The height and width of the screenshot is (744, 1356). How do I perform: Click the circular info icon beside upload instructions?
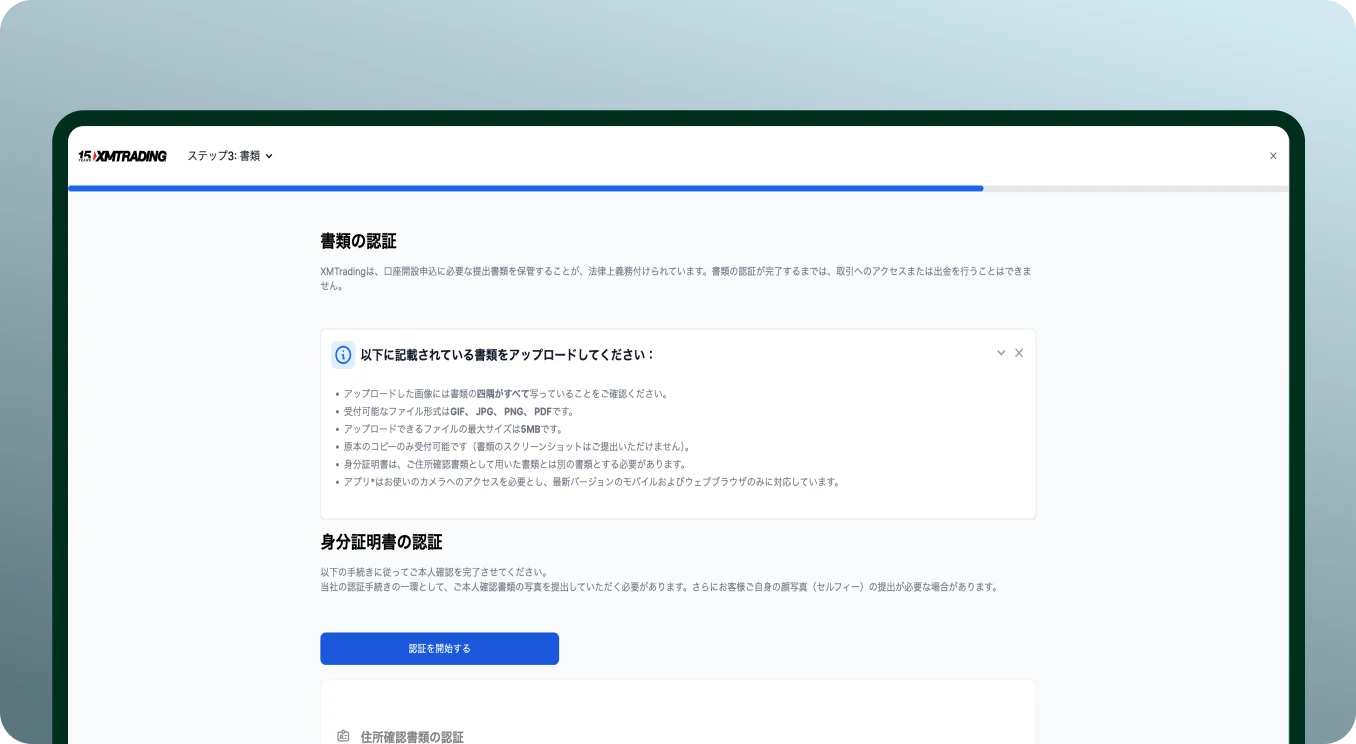tap(341, 354)
